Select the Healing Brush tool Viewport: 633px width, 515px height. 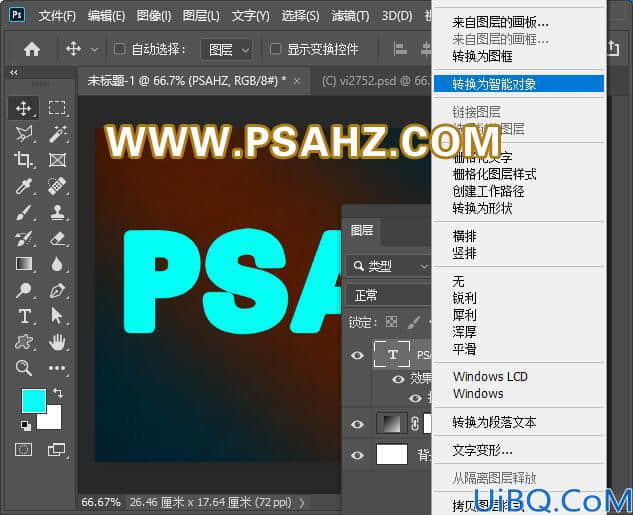click(57, 186)
